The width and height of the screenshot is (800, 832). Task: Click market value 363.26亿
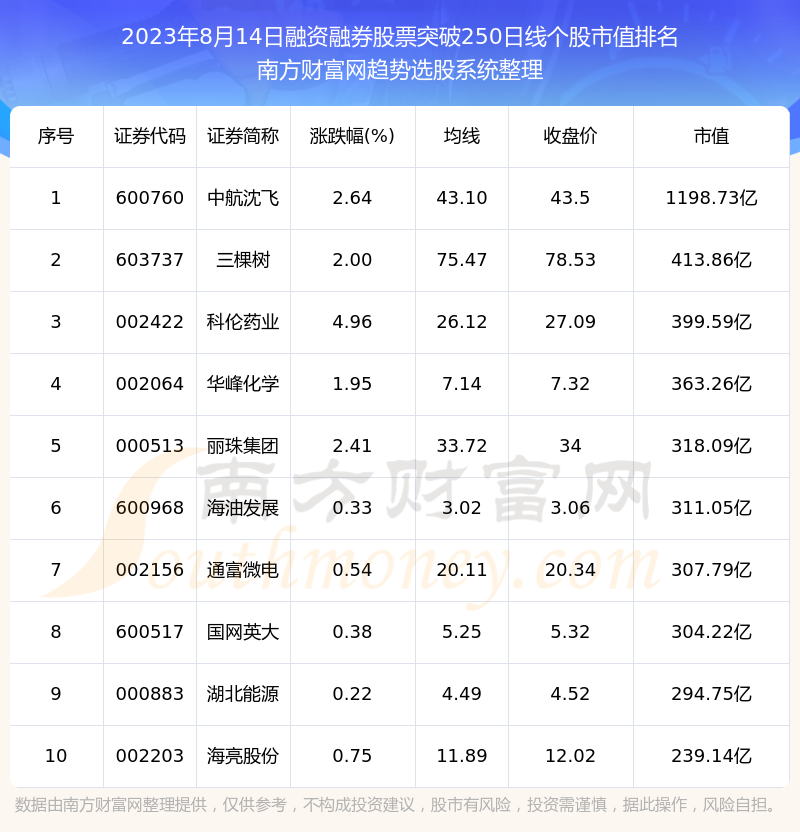[711, 384]
